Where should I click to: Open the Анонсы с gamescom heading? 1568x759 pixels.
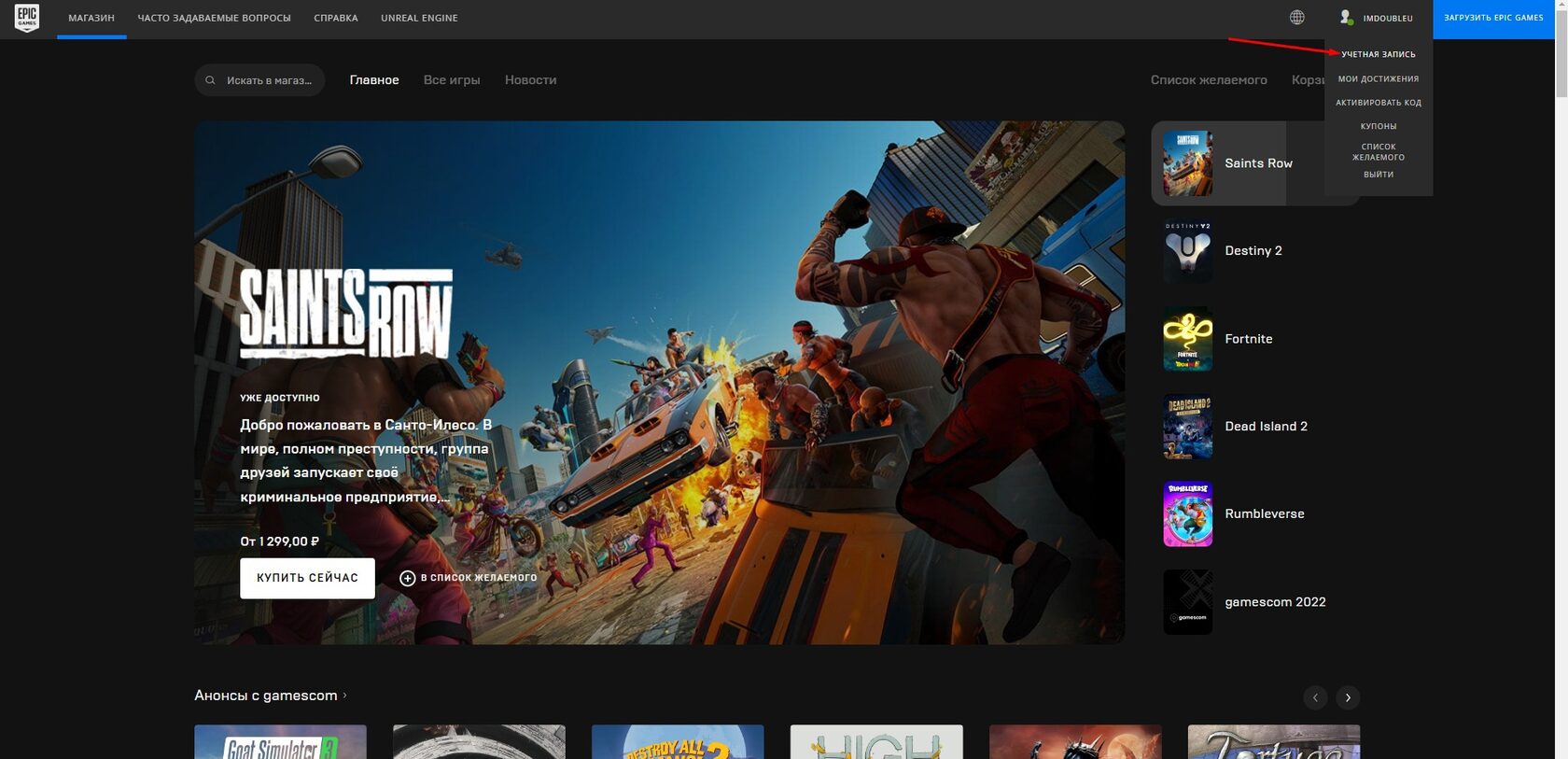click(x=265, y=696)
